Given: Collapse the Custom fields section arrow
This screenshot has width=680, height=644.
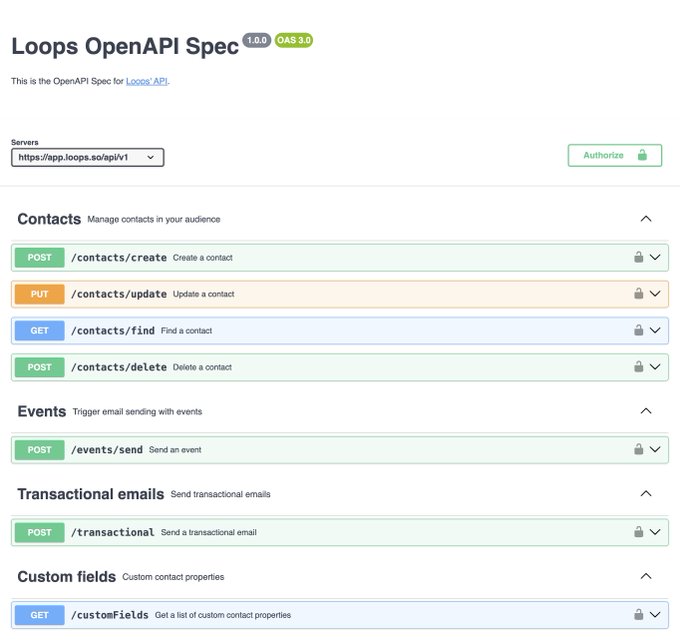Looking at the screenshot, I should click(646, 576).
